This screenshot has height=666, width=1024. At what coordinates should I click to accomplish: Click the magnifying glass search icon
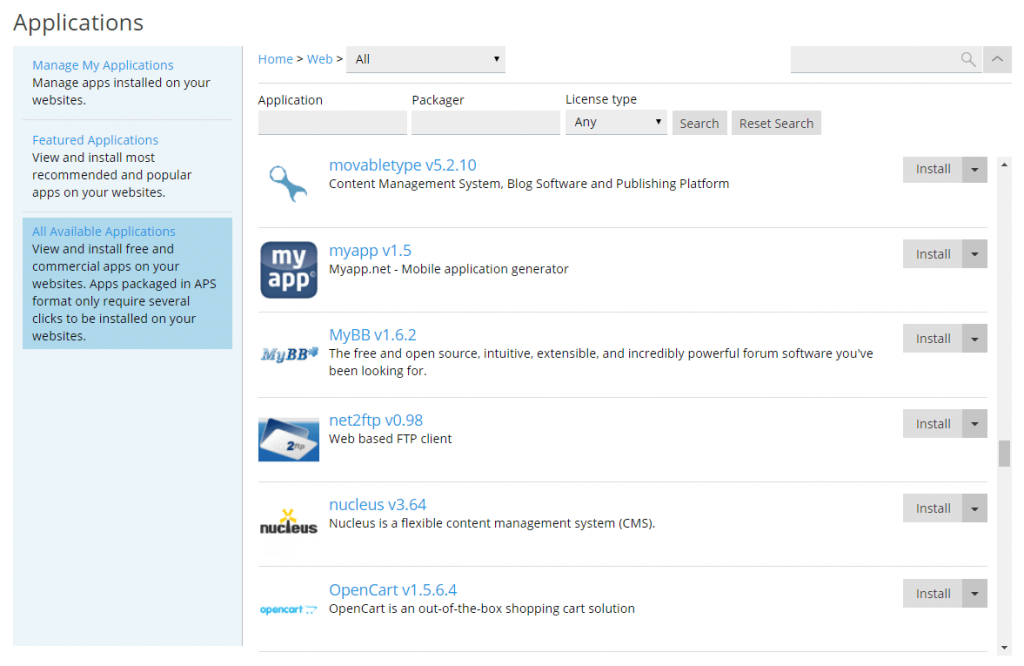(x=968, y=59)
